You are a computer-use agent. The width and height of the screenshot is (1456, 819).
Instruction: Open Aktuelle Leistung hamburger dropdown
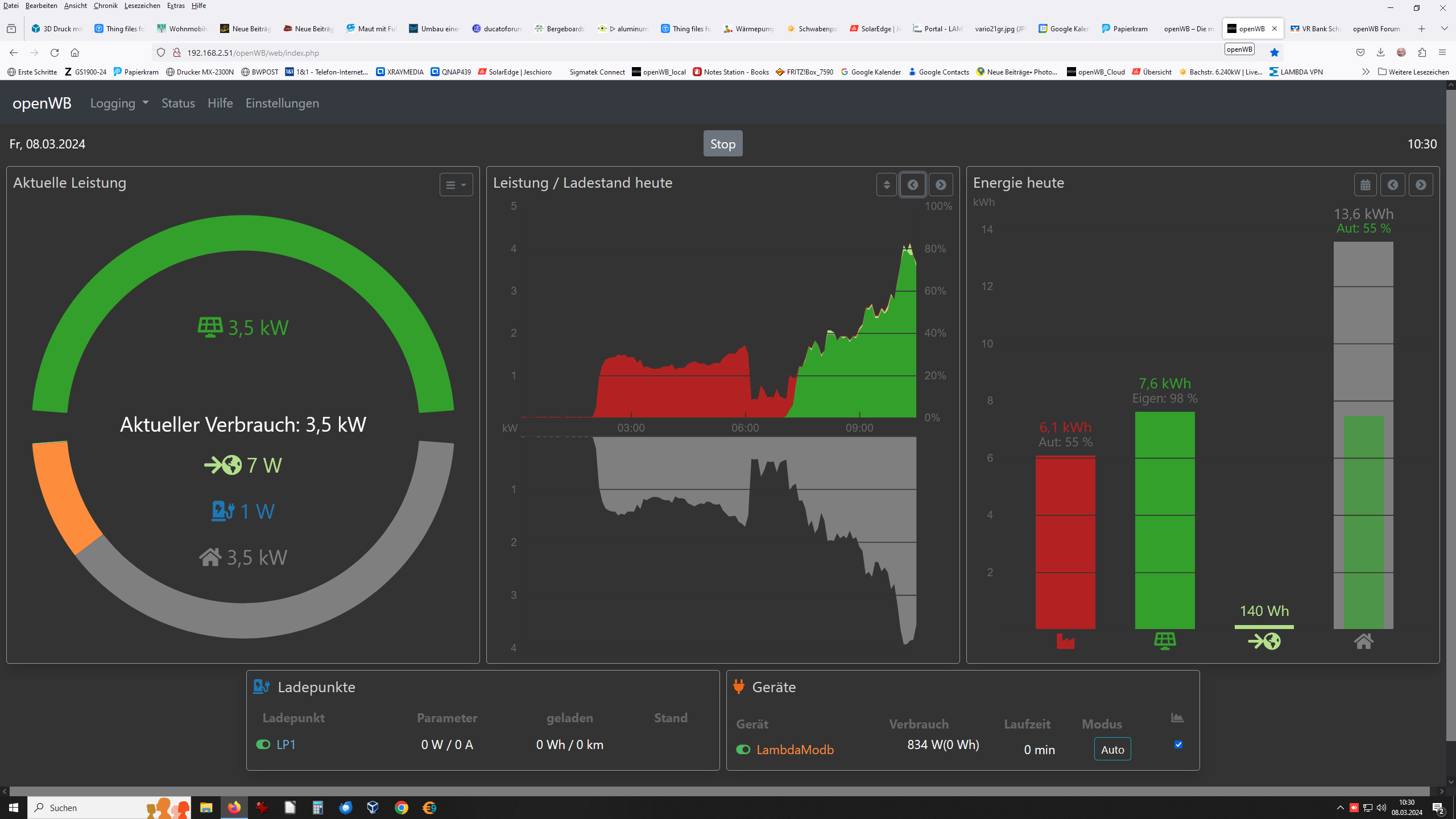point(456,185)
